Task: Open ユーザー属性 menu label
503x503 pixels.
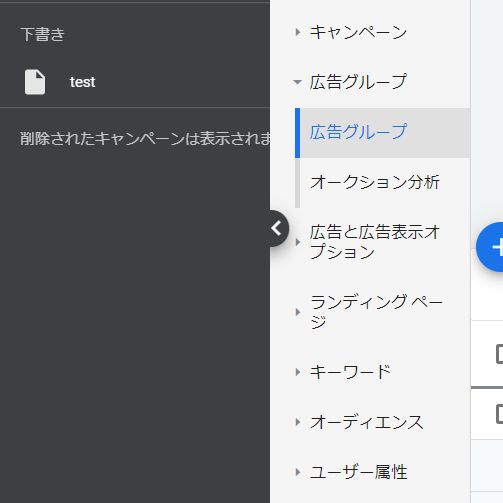Action: click(x=359, y=472)
